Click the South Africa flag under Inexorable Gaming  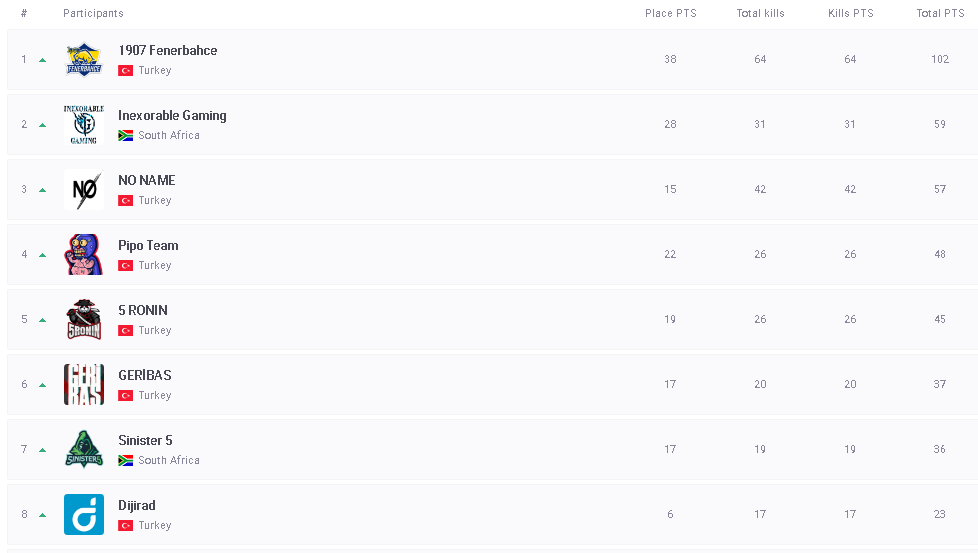point(126,136)
